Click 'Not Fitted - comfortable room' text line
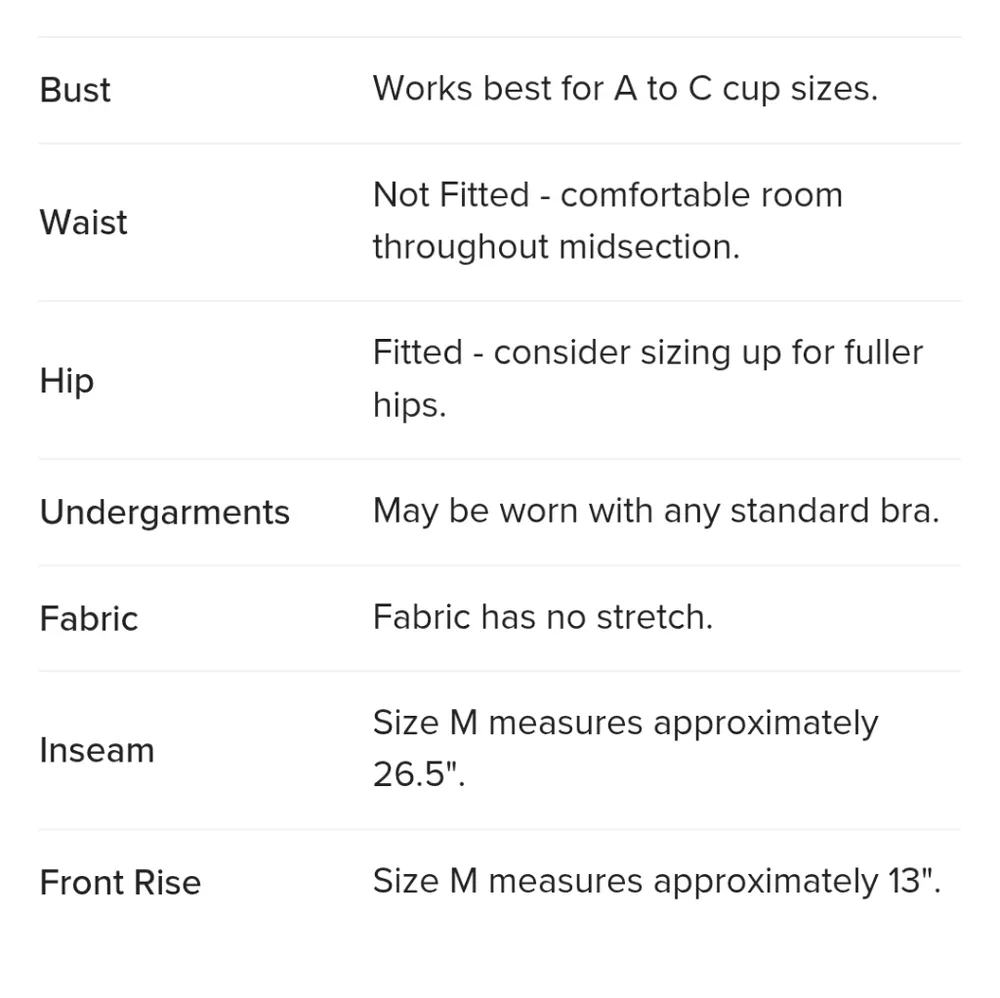 (607, 195)
